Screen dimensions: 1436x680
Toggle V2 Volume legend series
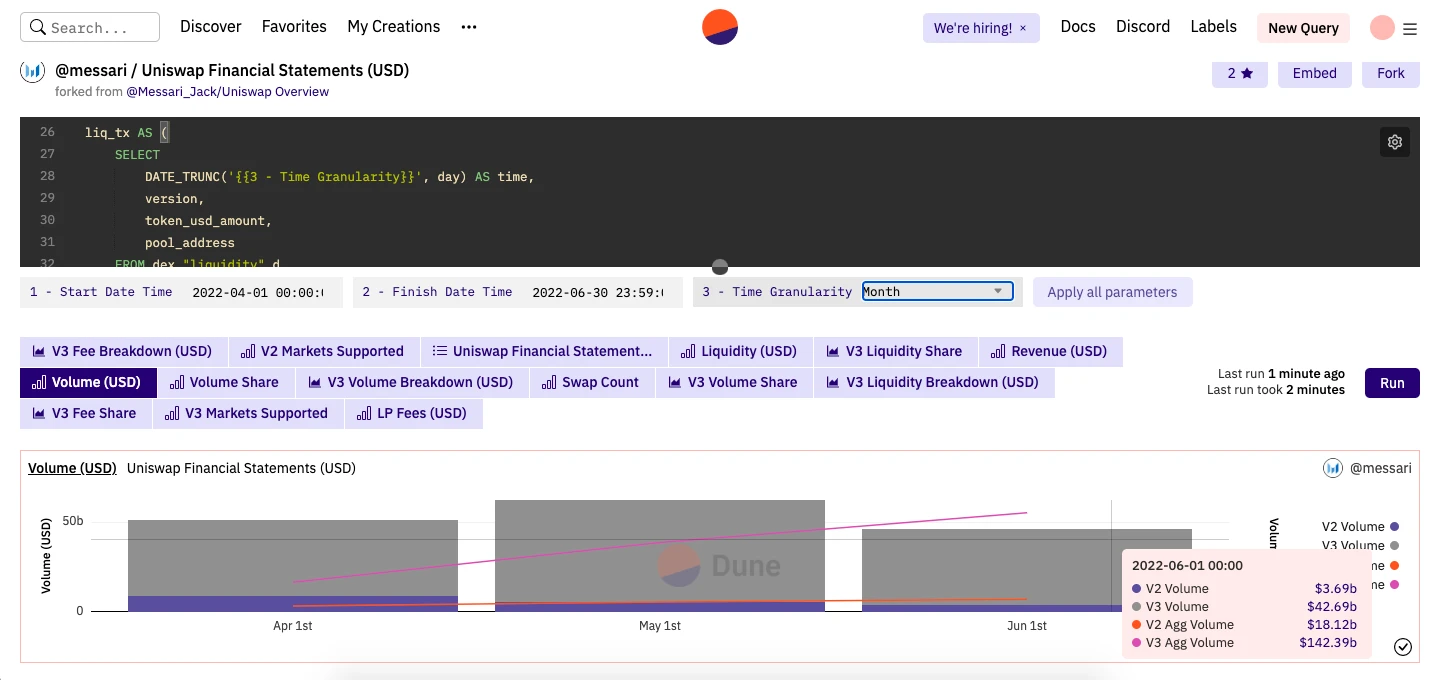point(1360,527)
